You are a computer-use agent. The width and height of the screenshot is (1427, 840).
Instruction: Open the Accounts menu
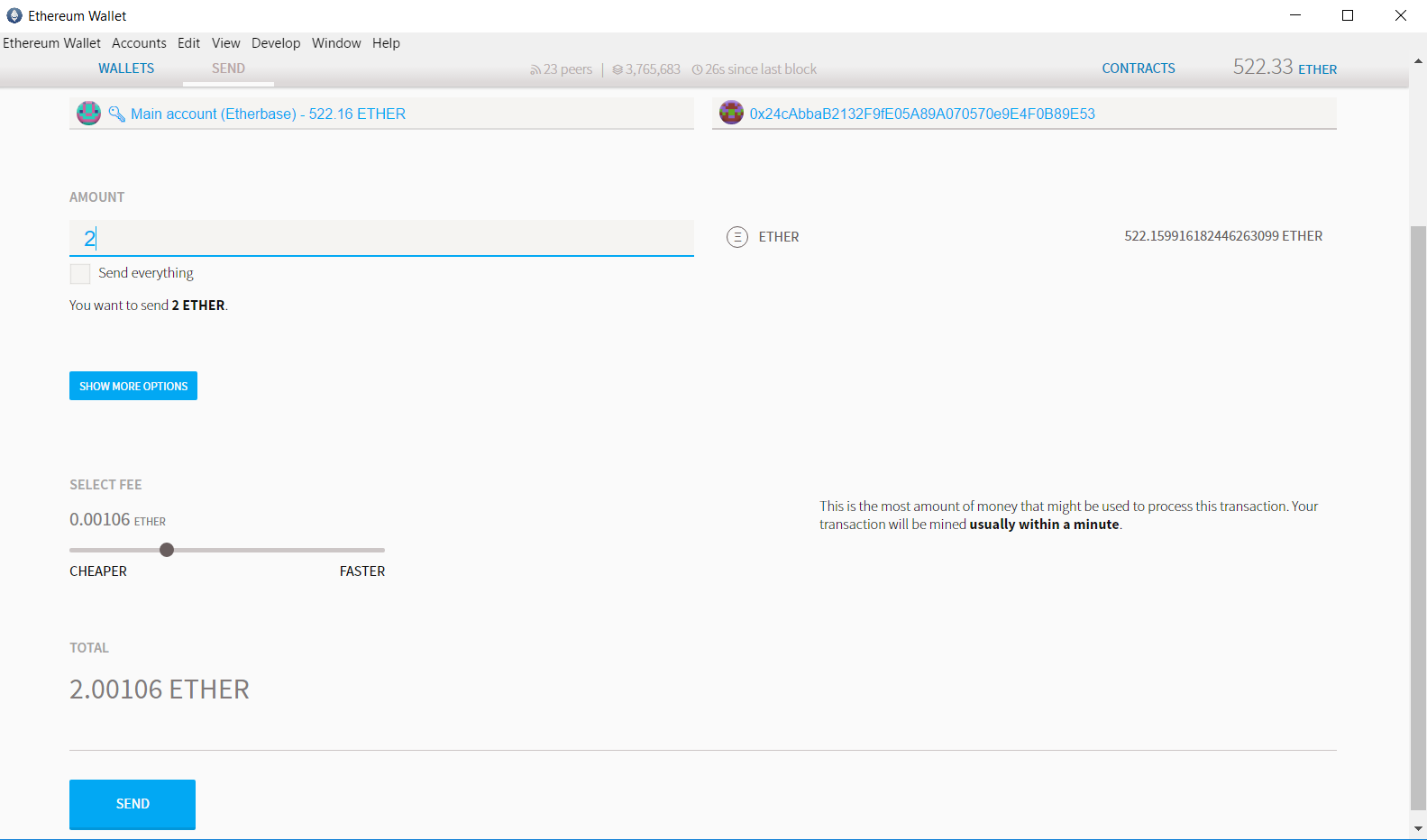click(x=139, y=43)
